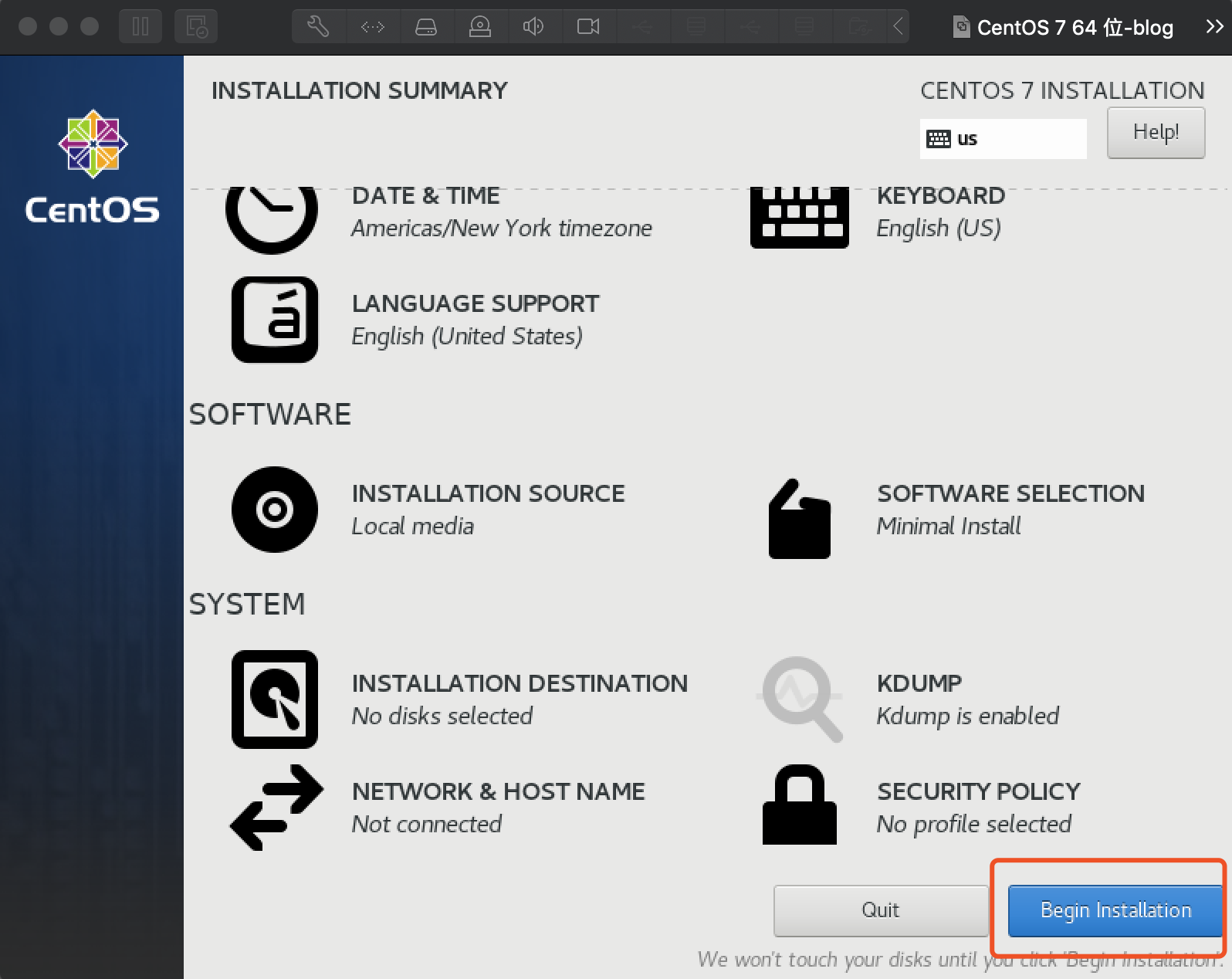Image resolution: width=1232 pixels, height=979 pixels.
Task: Open VM settings wrench icon
Action: click(318, 27)
